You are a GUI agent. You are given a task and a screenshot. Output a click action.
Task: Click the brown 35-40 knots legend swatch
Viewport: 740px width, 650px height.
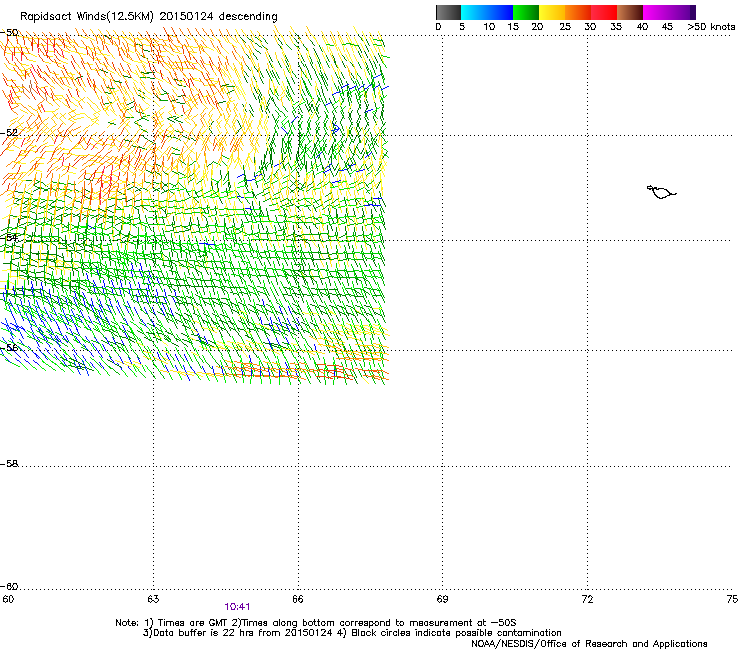(630, 12)
